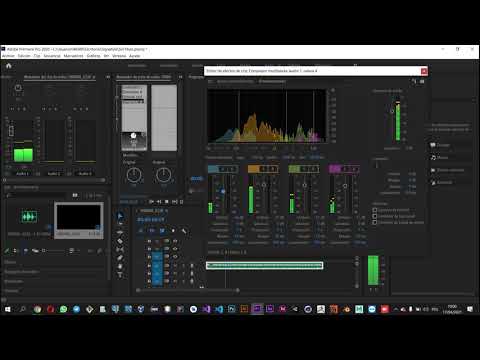Click the Home icon in Premiere
This screenshot has height=360, width=480.
[9, 66]
